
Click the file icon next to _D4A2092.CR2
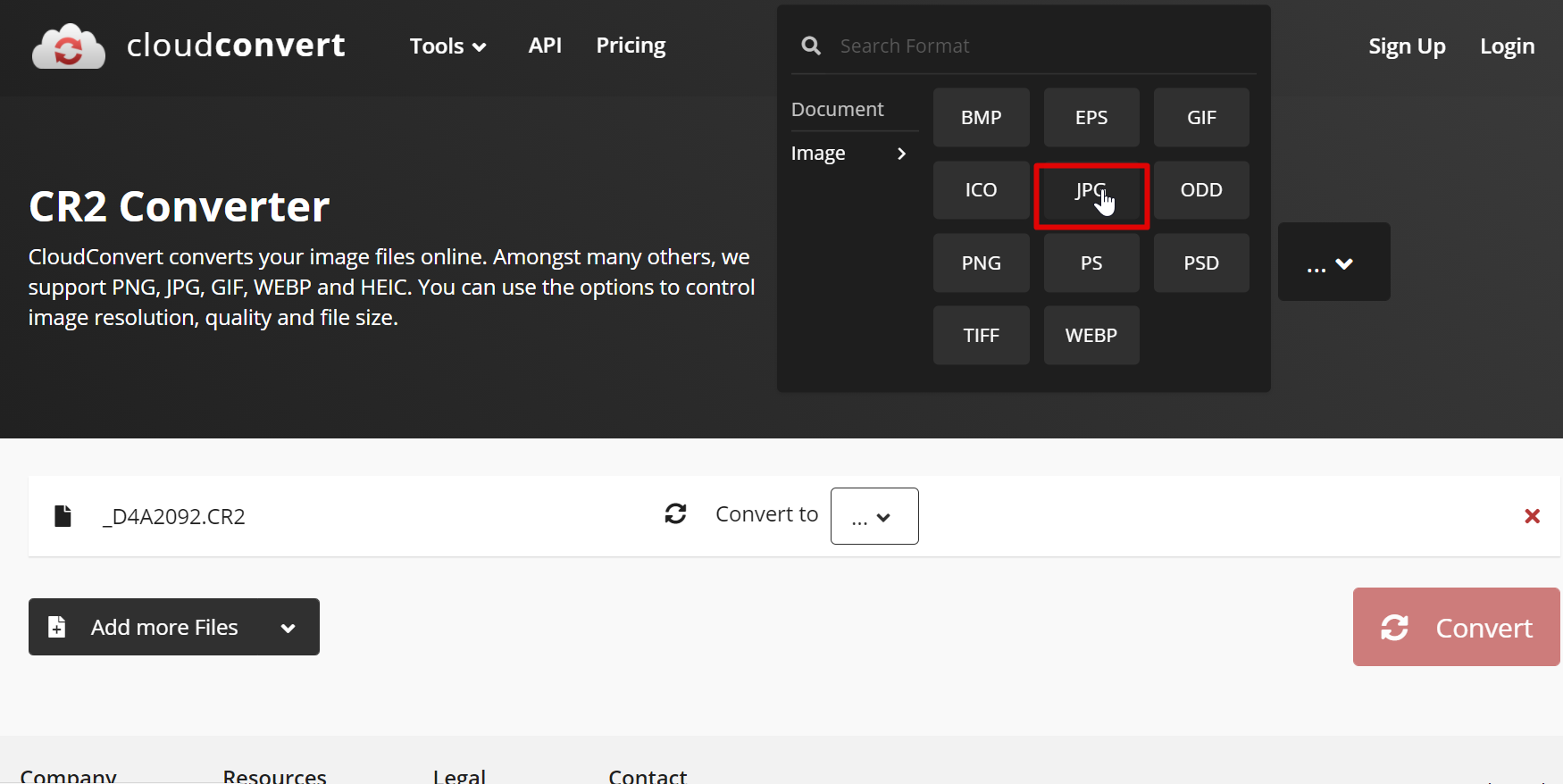click(63, 516)
